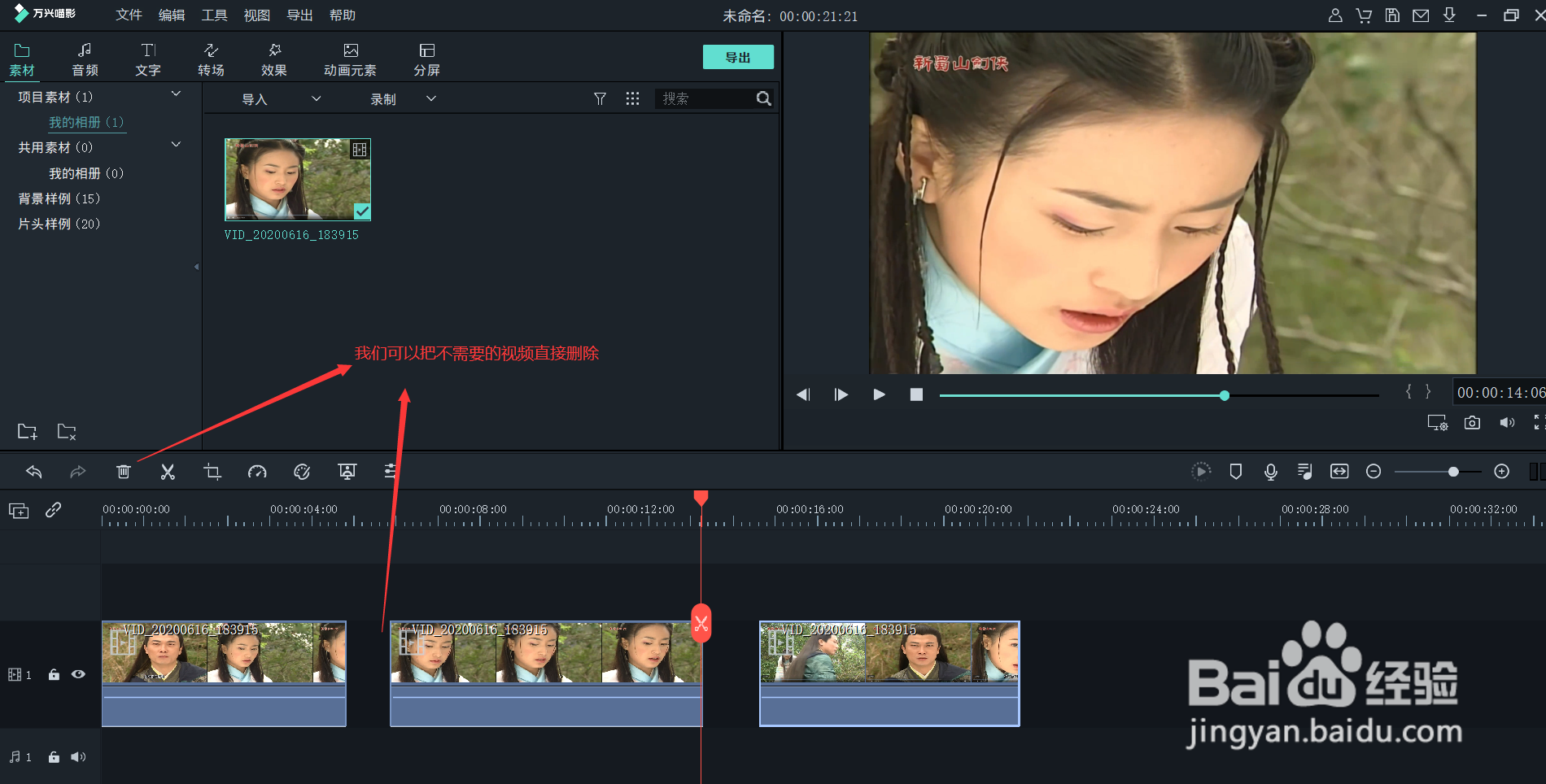Fit timeline to window icon
This screenshot has height=784, width=1546.
1339,472
